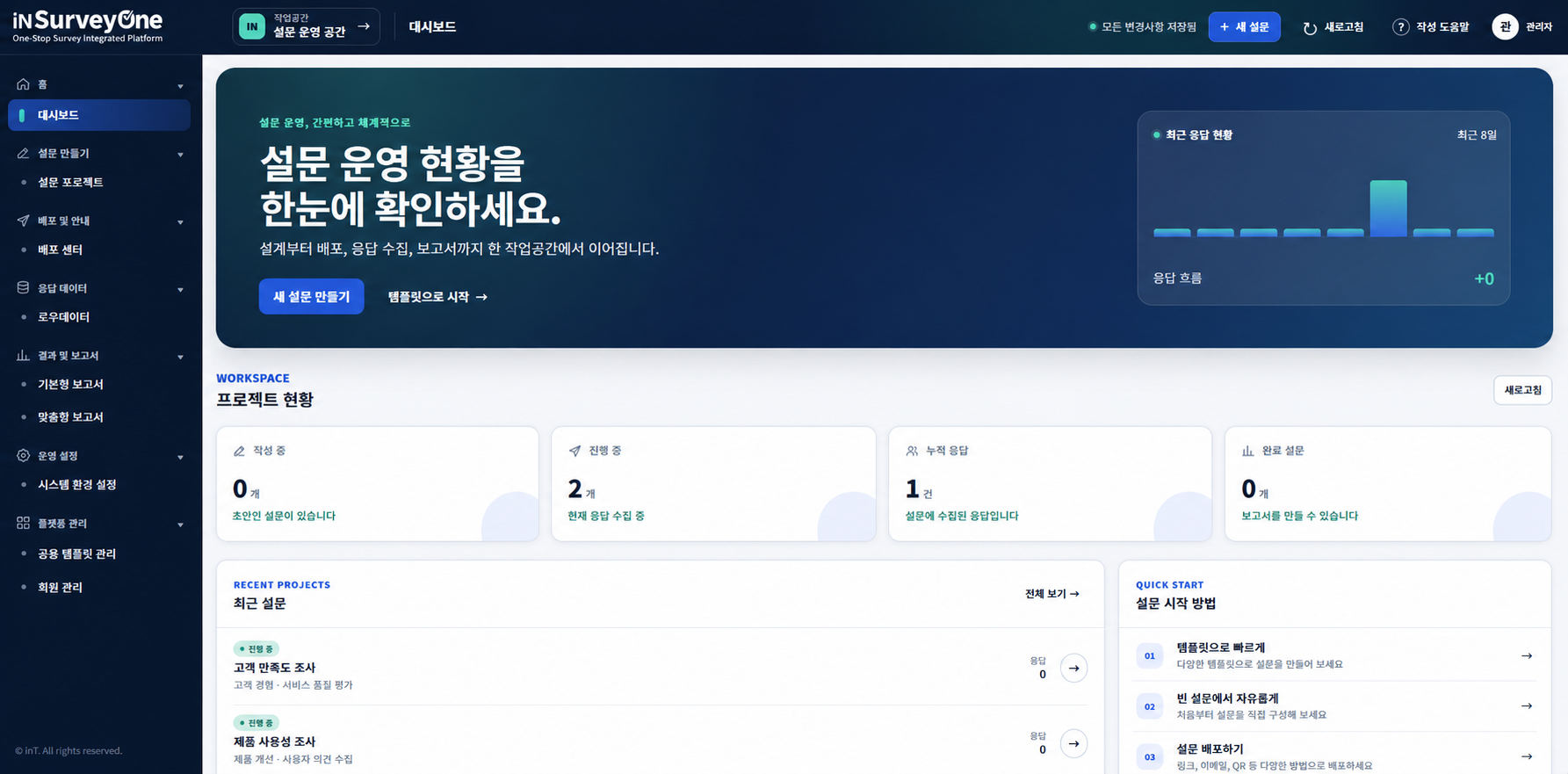This screenshot has width=1568, height=774.
Task: Open 제품 사용성 조사 via its arrow button
Action: click(x=1073, y=743)
